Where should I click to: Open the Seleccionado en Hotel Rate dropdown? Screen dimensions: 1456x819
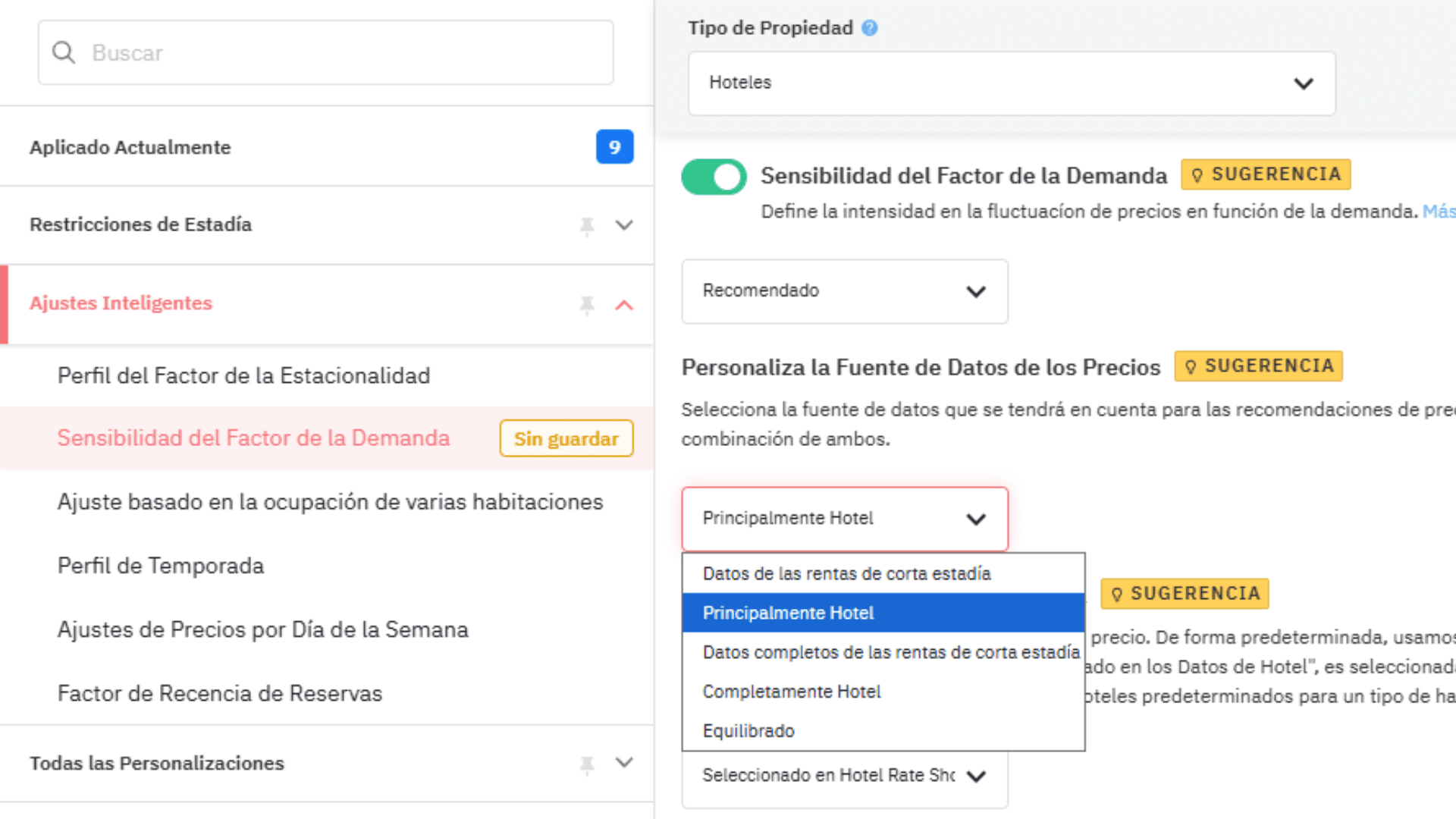(844, 776)
